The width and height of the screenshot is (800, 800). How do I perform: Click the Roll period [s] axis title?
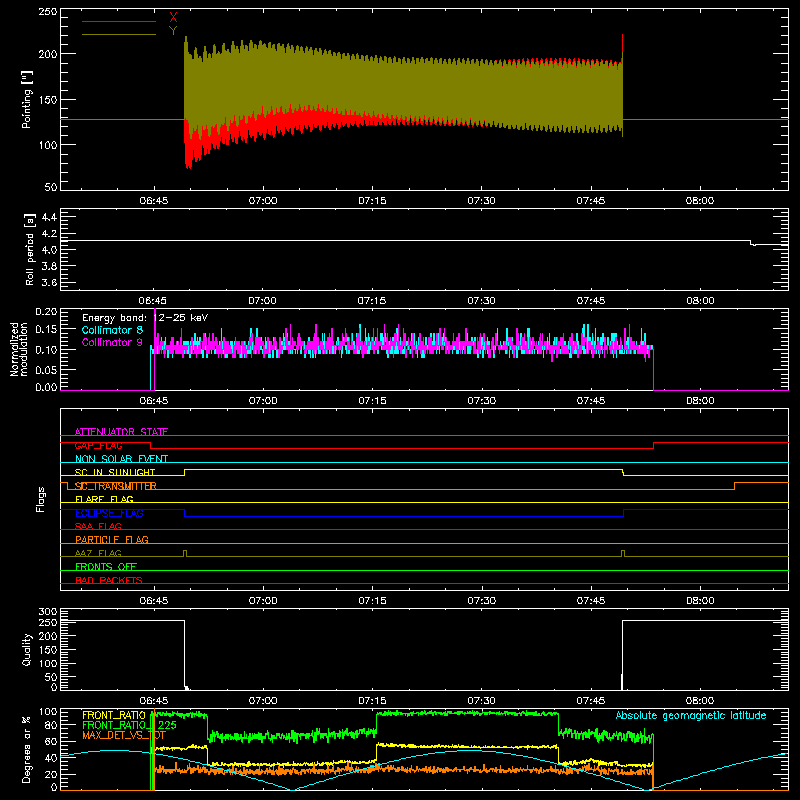[x=30, y=249]
